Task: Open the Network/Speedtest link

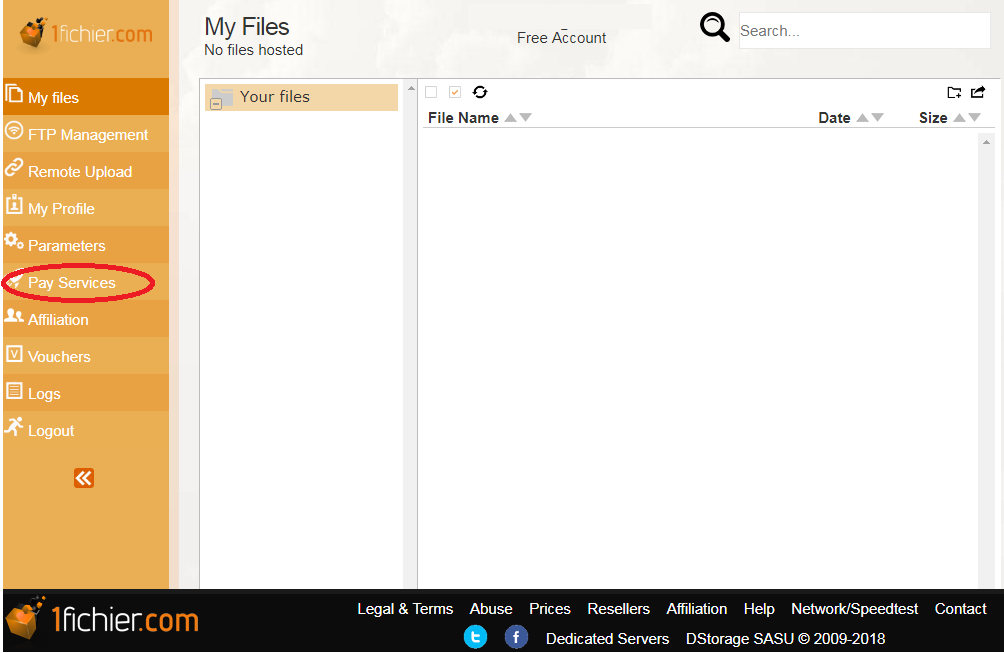Action: click(854, 609)
